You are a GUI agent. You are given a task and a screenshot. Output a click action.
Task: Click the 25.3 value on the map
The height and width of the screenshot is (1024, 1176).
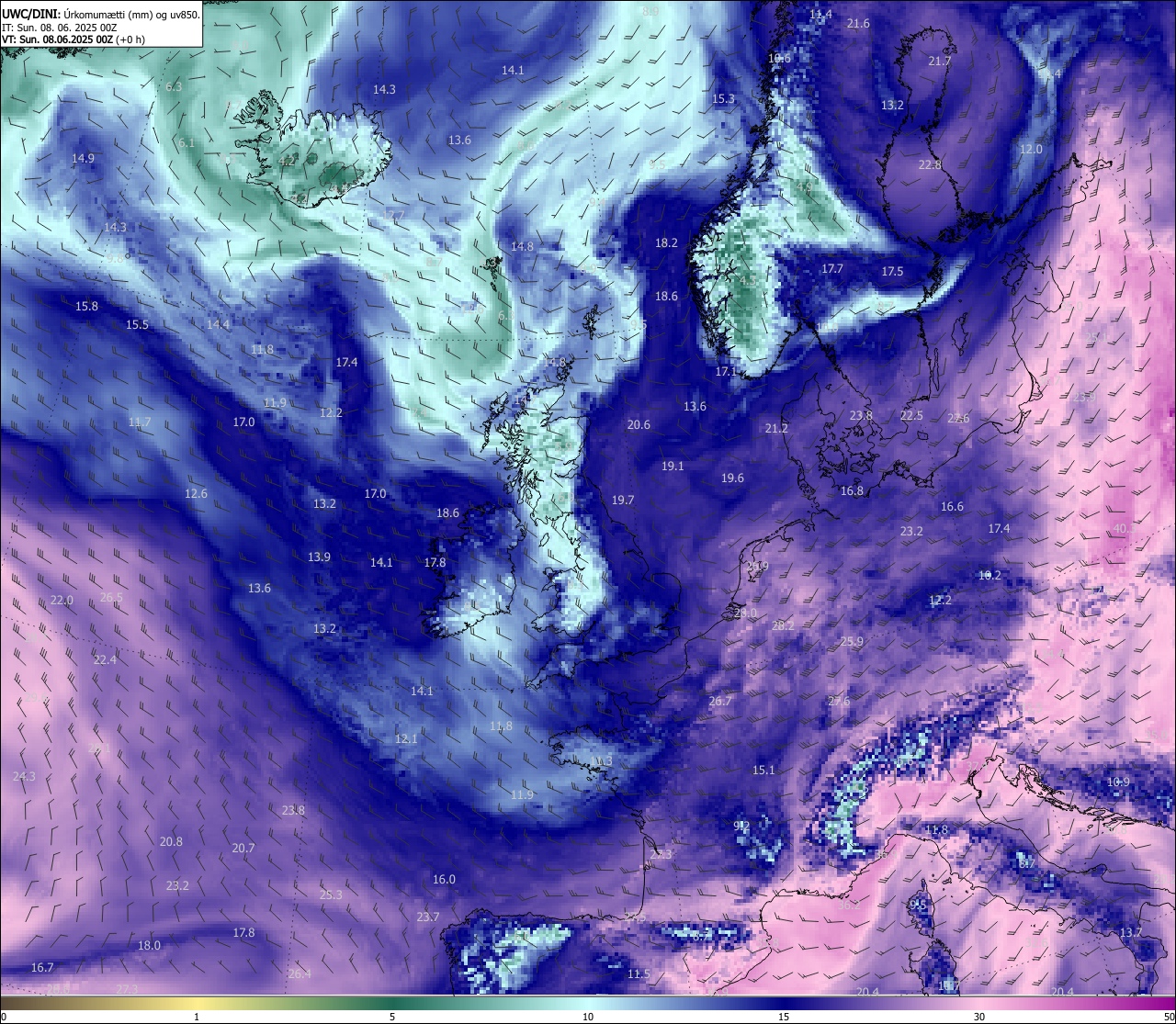331,895
